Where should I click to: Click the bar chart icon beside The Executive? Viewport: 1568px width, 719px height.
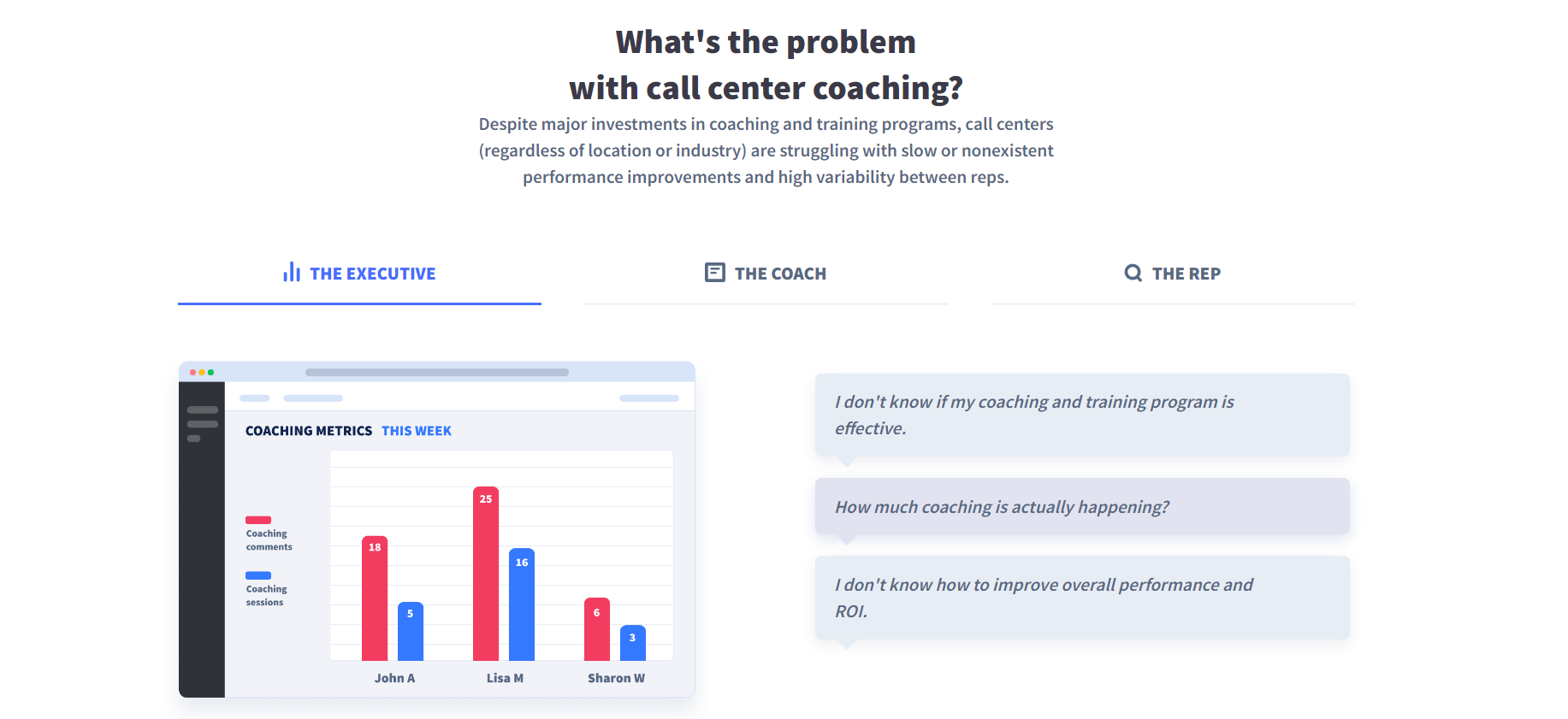(x=292, y=273)
